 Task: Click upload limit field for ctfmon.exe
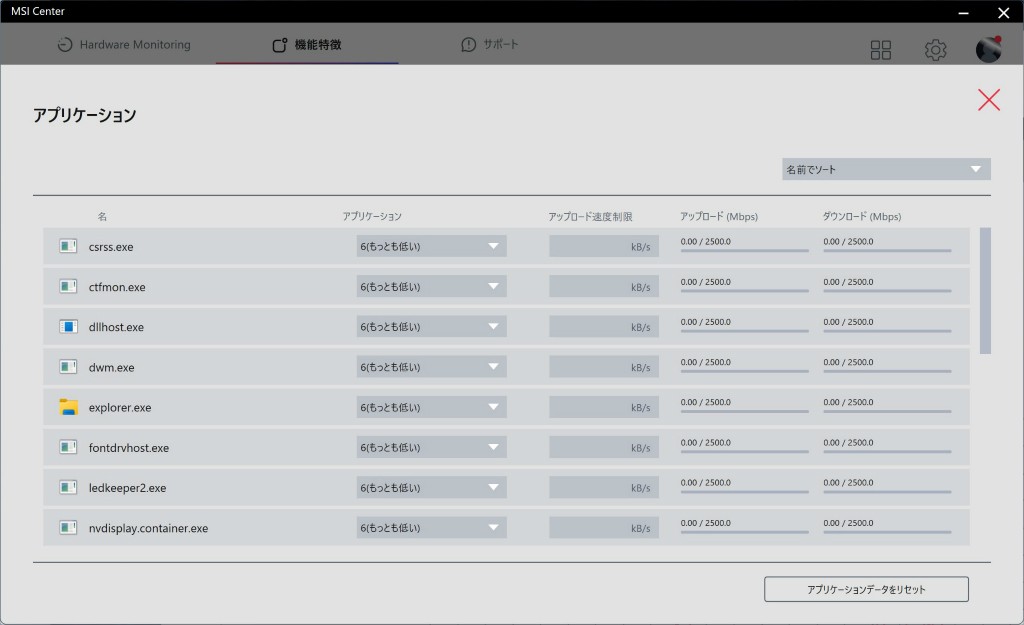[603, 287]
